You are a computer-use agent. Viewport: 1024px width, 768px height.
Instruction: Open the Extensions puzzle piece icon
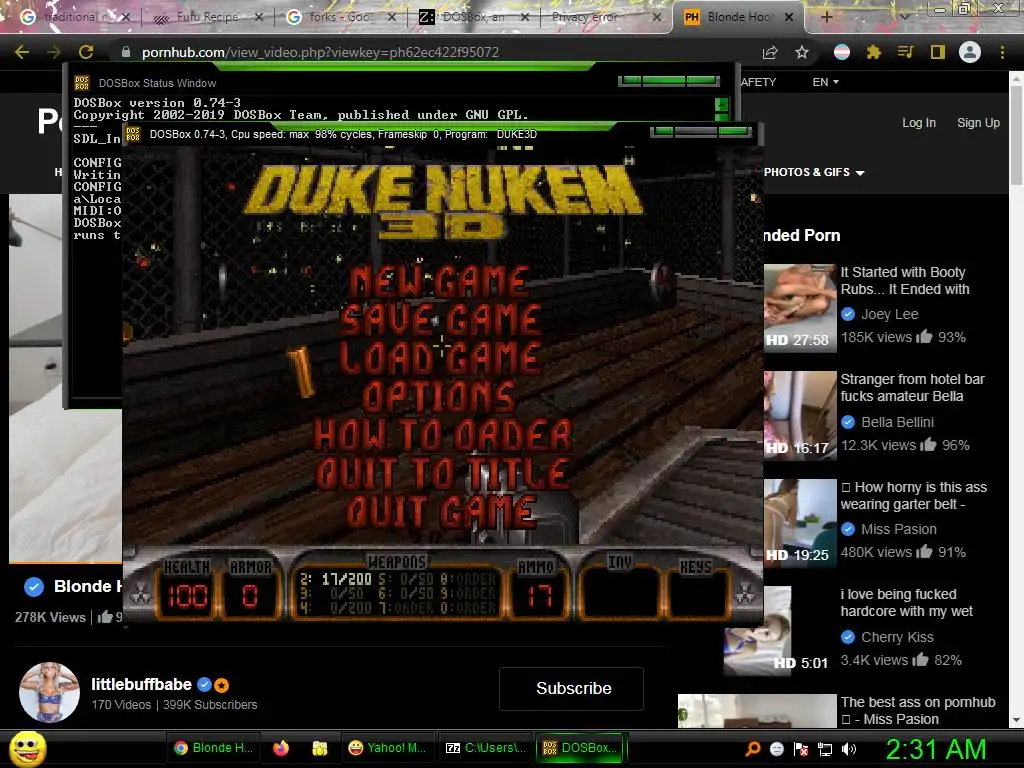(x=873, y=52)
